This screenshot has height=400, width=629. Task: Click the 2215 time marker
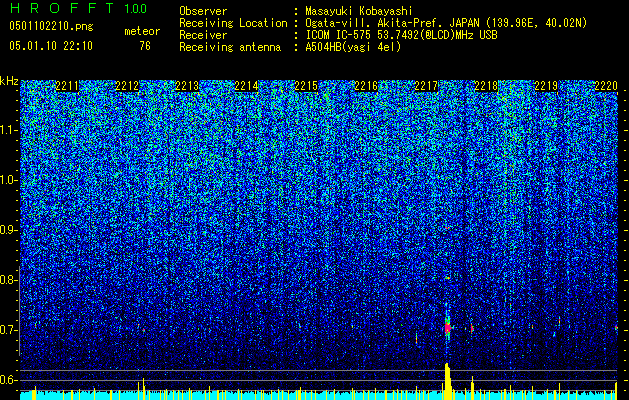click(306, 86)
